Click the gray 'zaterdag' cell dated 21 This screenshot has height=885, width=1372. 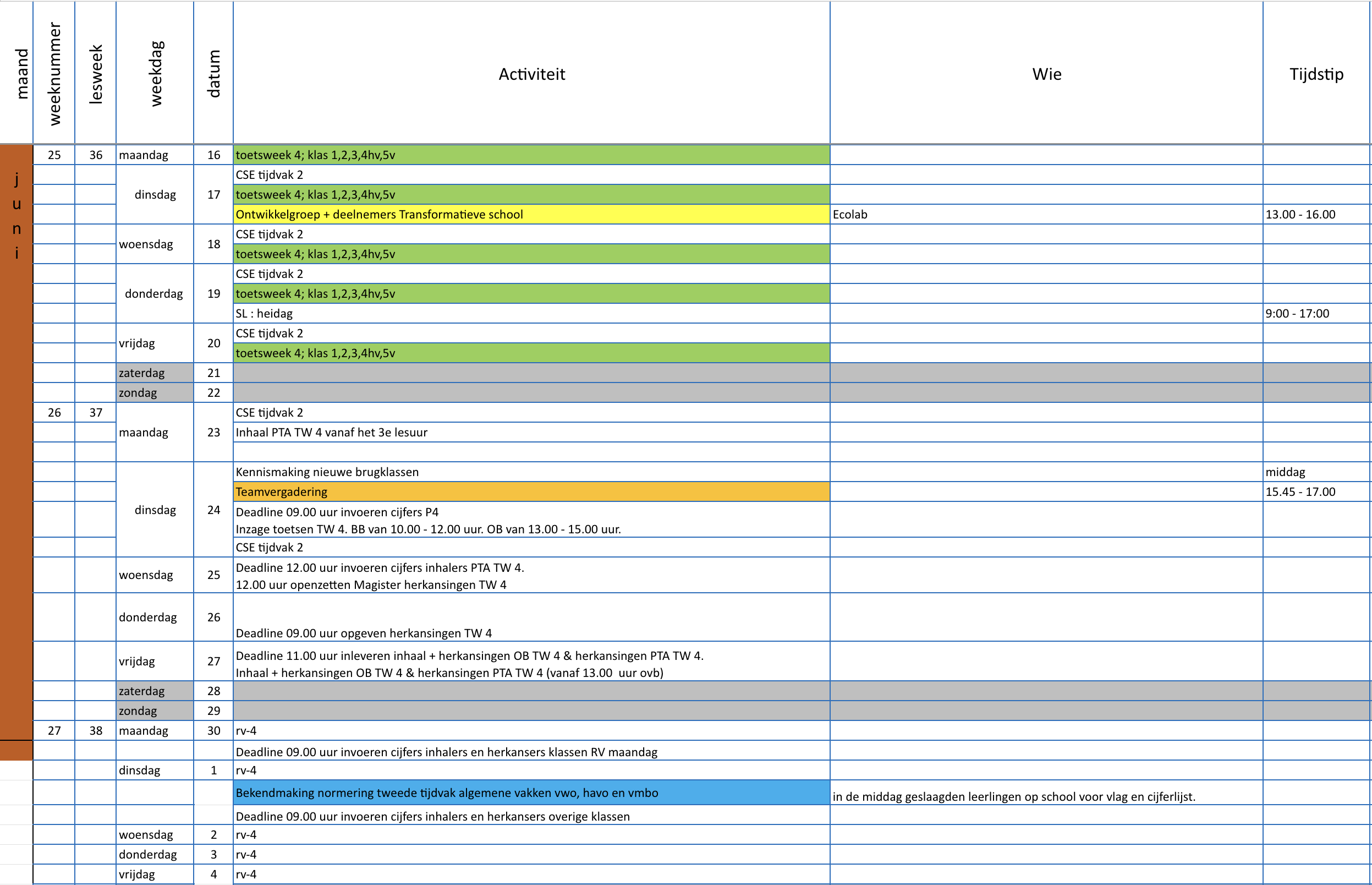(x=155, y=373)
